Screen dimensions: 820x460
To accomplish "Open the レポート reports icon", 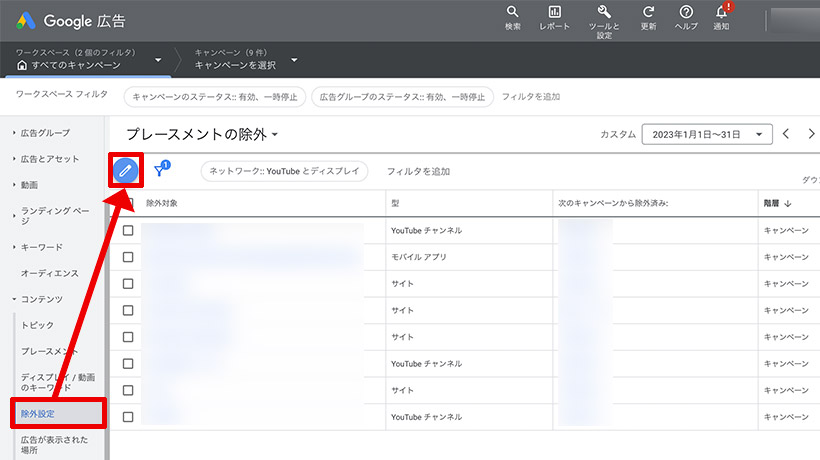I will tap(555, 12).
